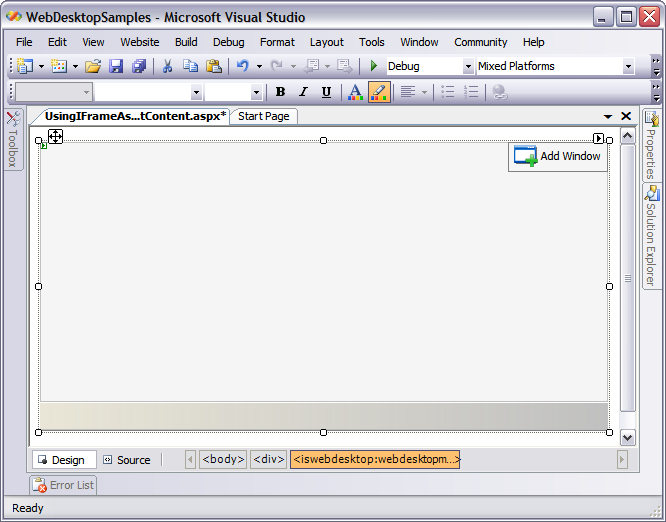Select the <div> tag in breadcrumb

point(268,460)
